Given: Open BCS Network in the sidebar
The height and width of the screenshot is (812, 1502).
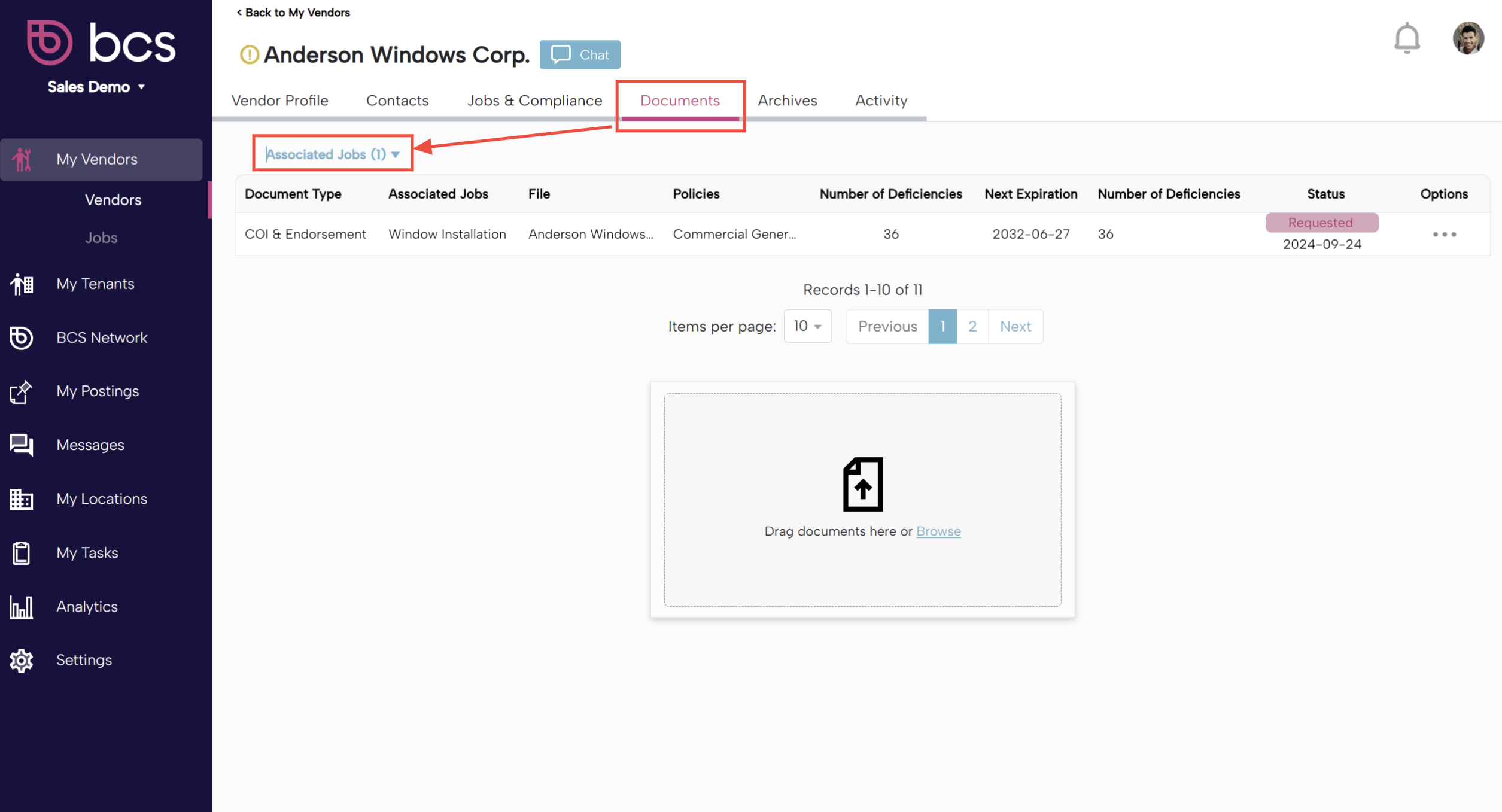Looking at the screenshot, I should pyautogui.click(x=102, y=337).
